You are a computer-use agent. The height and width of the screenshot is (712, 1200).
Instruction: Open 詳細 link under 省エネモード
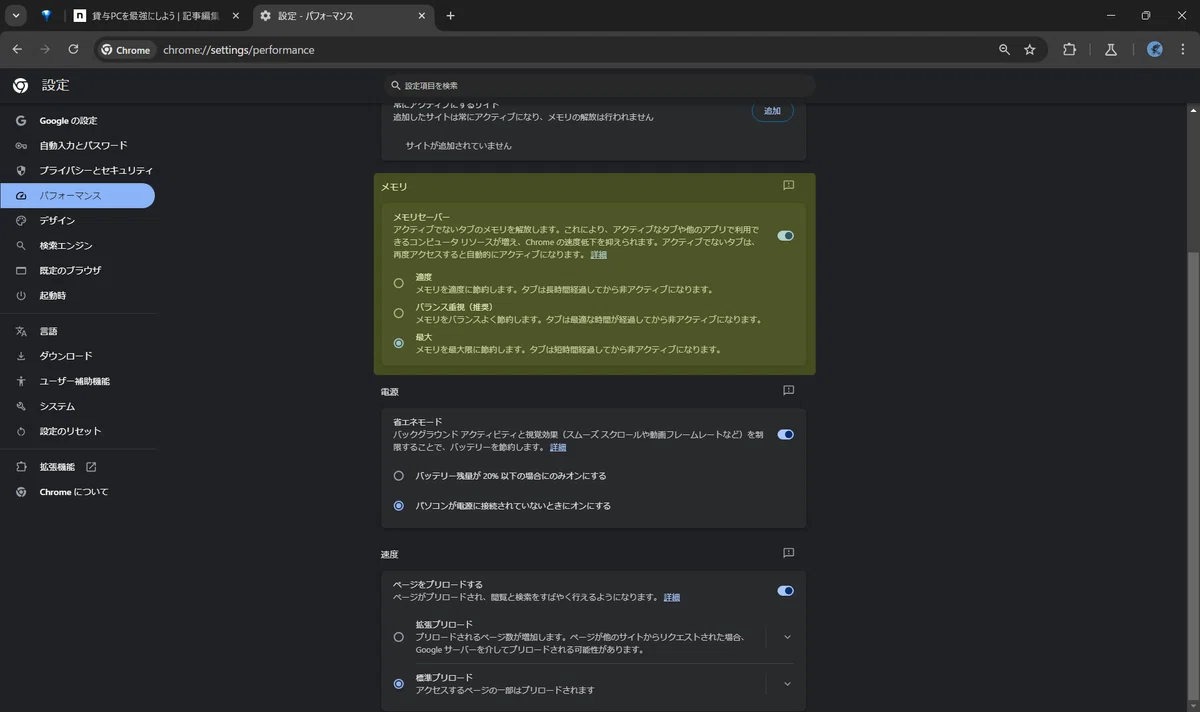[x=558, y=447]
